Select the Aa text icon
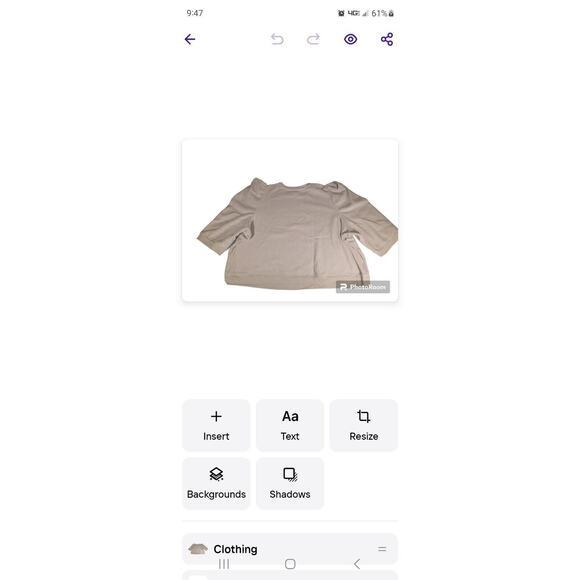This screenshot has width=580, height=580. [290, 417]
